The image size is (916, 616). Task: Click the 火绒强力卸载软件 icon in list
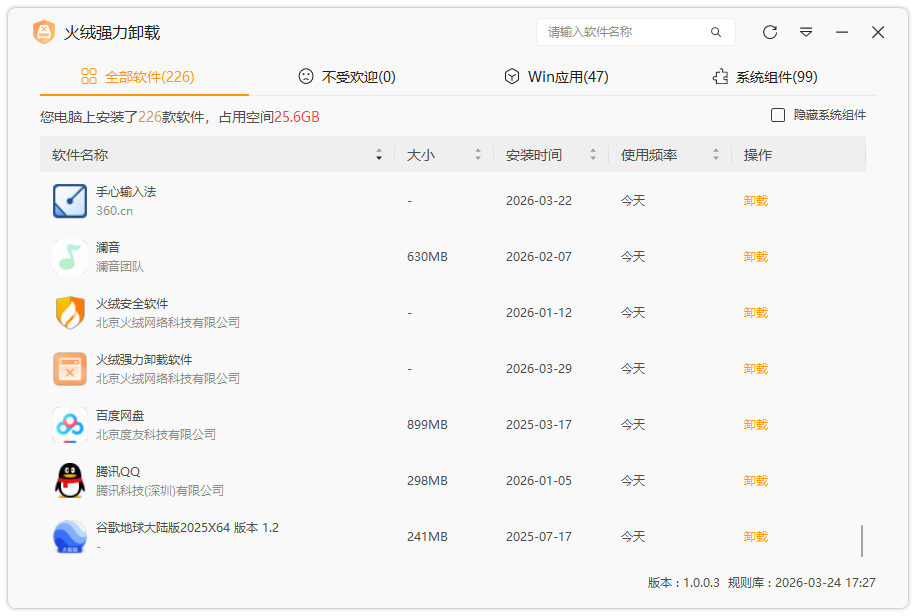coord(70,369)
